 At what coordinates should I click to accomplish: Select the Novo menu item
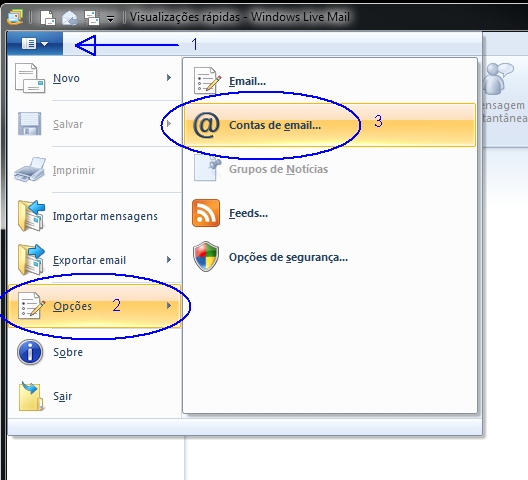point(94,78)
